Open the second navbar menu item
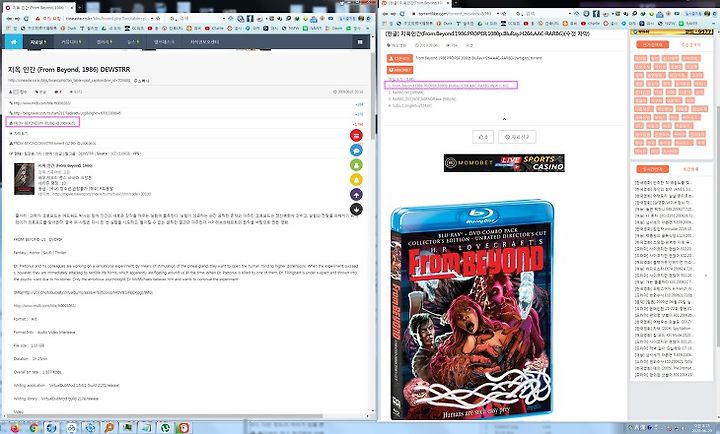Image resolution: width=720 pixels, height=434 pixels. [x=71, y=42]
